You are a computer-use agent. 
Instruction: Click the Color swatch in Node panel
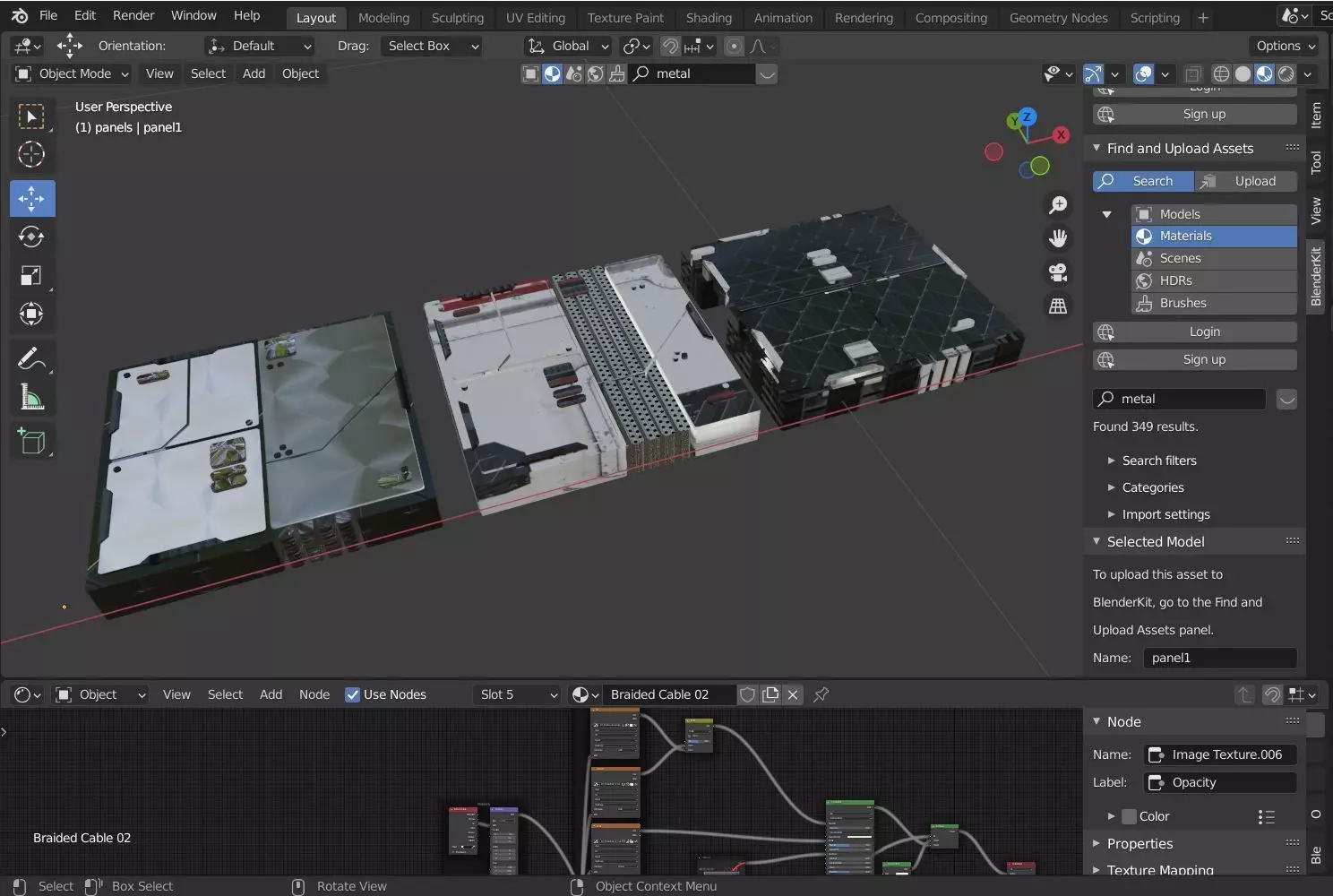click(1129, 816)
